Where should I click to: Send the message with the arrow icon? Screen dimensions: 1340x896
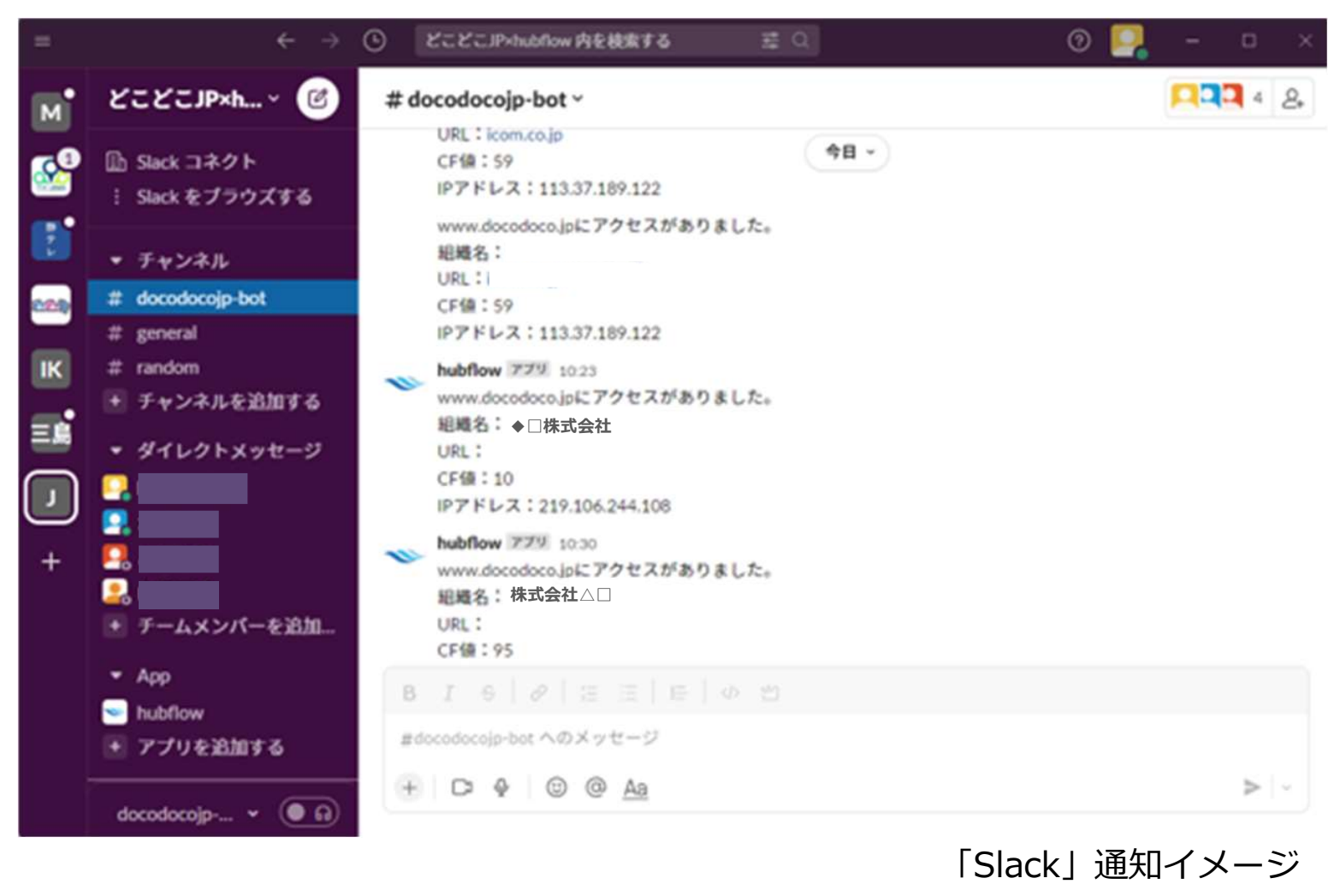coord(1251,786)
